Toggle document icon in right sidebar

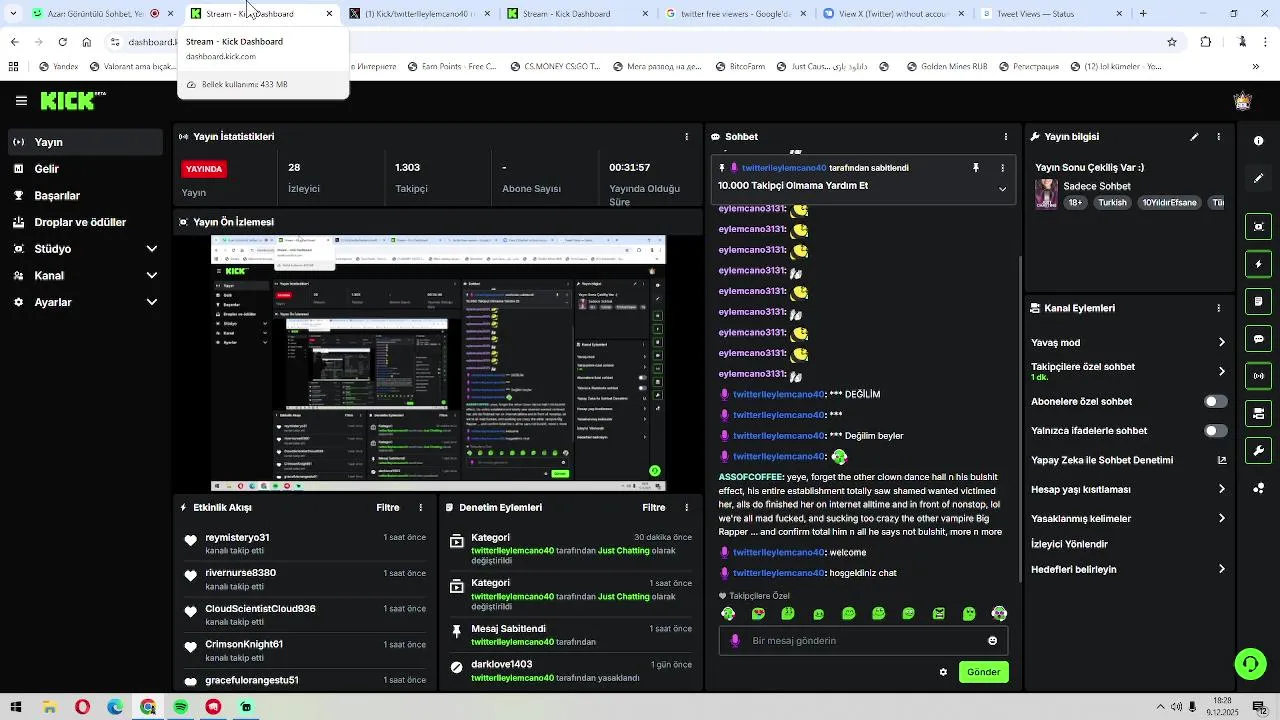1258,301
